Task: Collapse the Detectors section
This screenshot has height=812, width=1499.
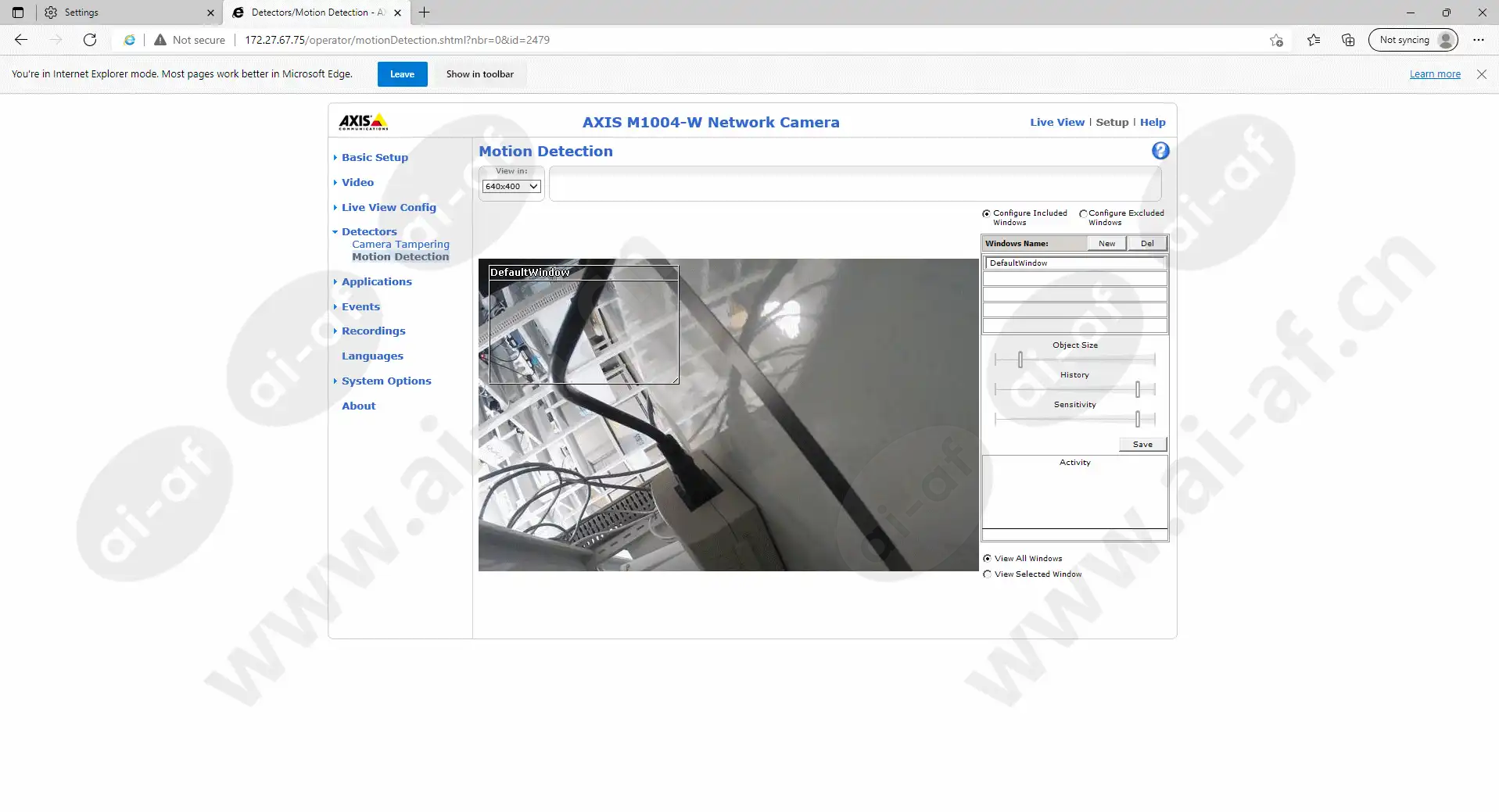Action: tap(369, 231)
